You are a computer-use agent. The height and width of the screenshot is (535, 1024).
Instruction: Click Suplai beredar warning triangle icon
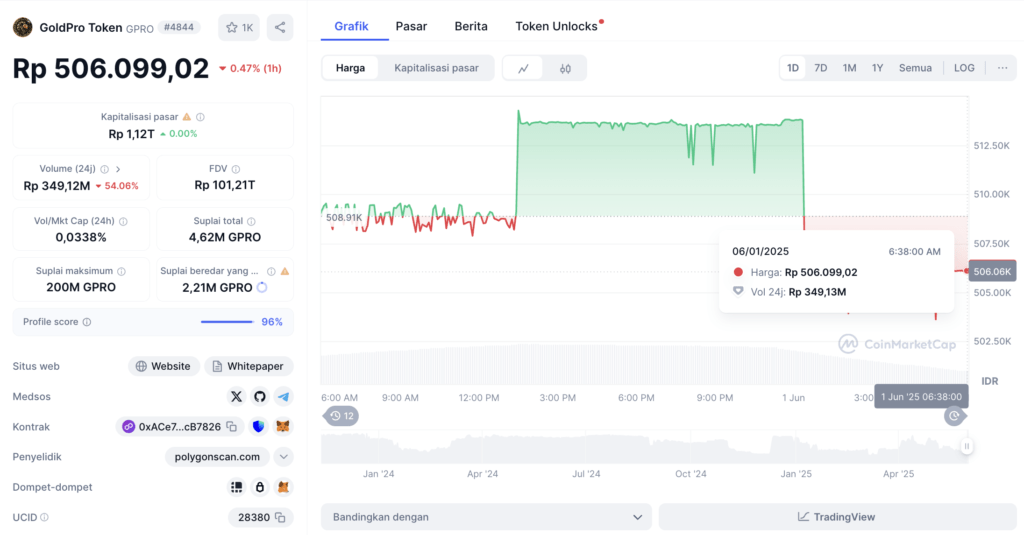coord(285,271)
